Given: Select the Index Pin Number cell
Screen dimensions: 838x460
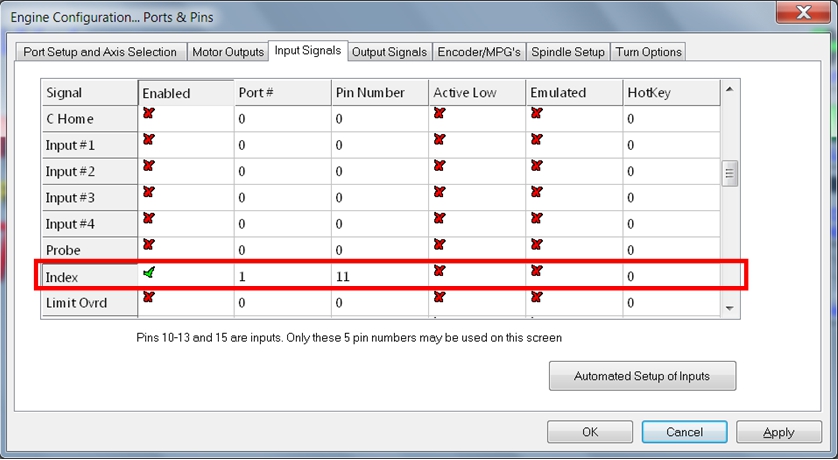Looking at the screenshot, I should click(x=379, y=276).
